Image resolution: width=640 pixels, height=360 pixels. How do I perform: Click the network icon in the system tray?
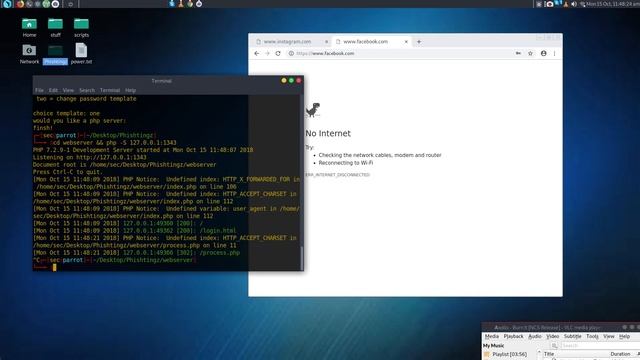pos(582,4)
